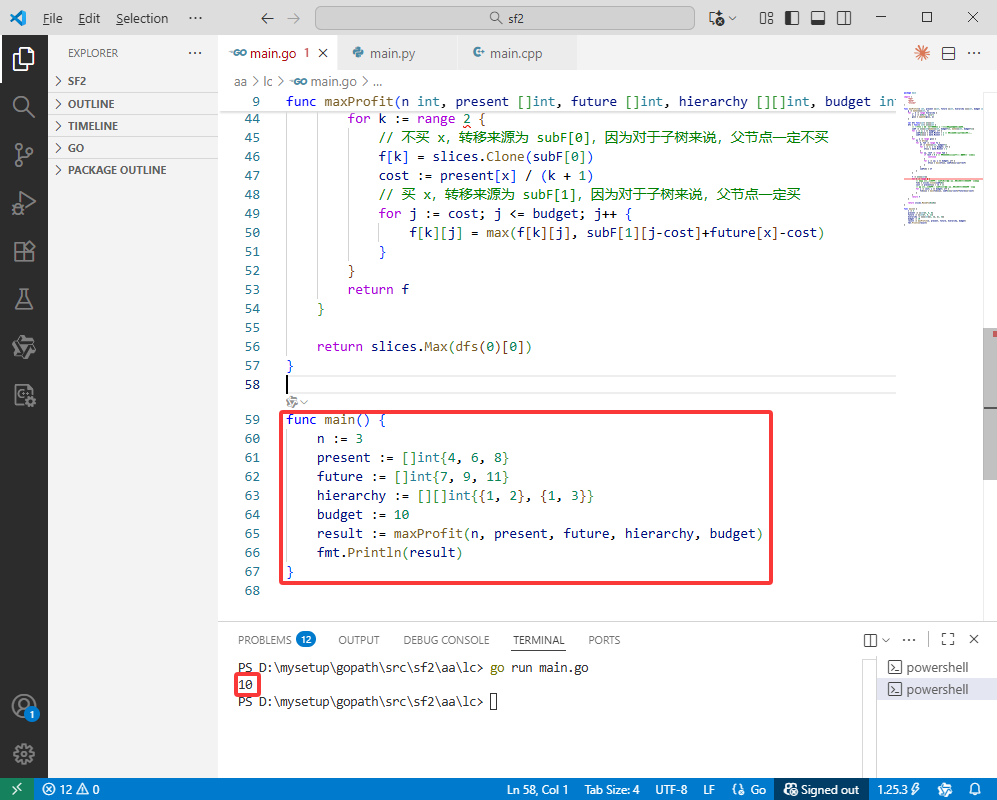Image resolution: width=997 pixels, height=800 pixels.
Task: Click Signed out status bar item
Action: 821,789
